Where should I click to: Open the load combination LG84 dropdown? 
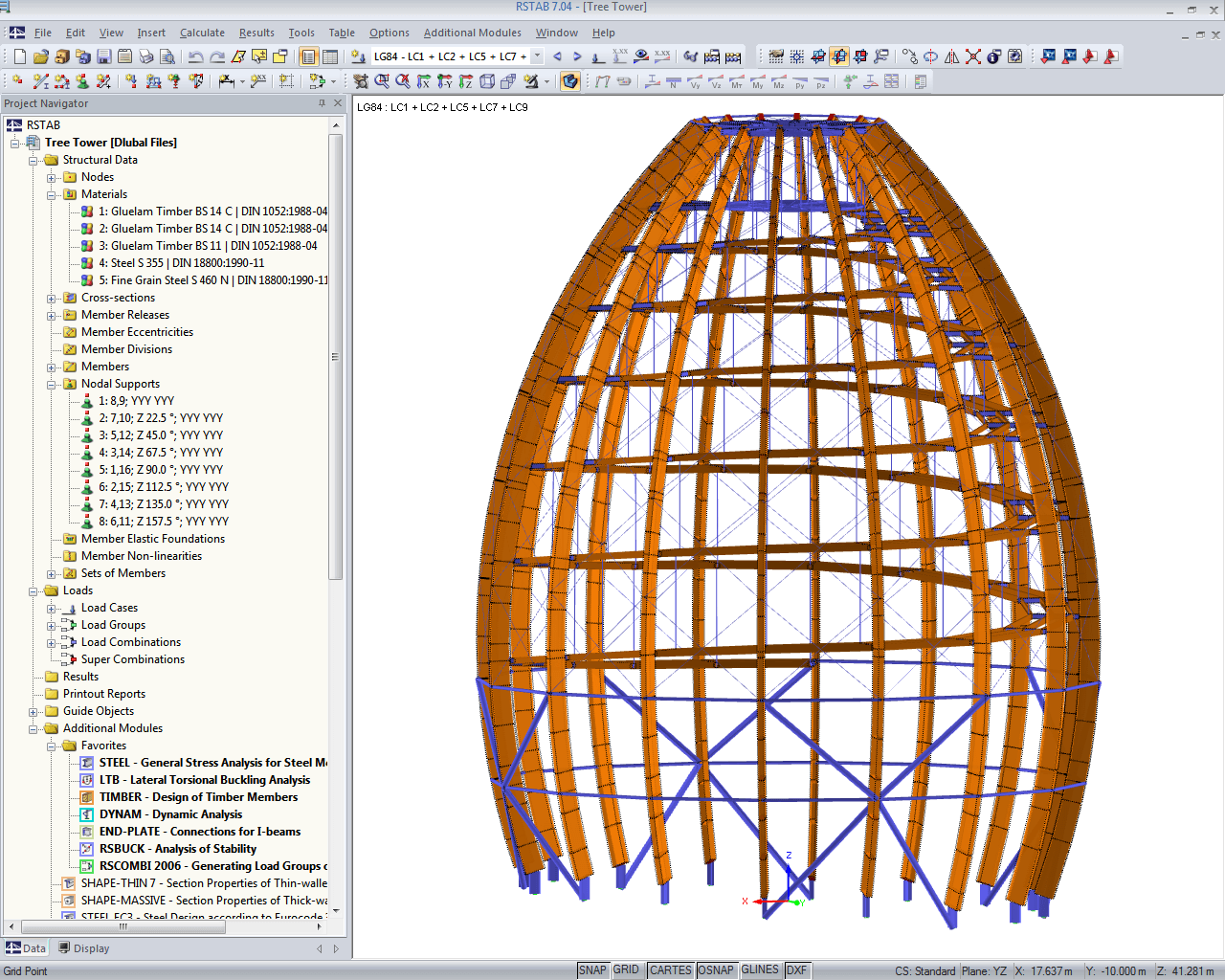click(x=537, y=56)
